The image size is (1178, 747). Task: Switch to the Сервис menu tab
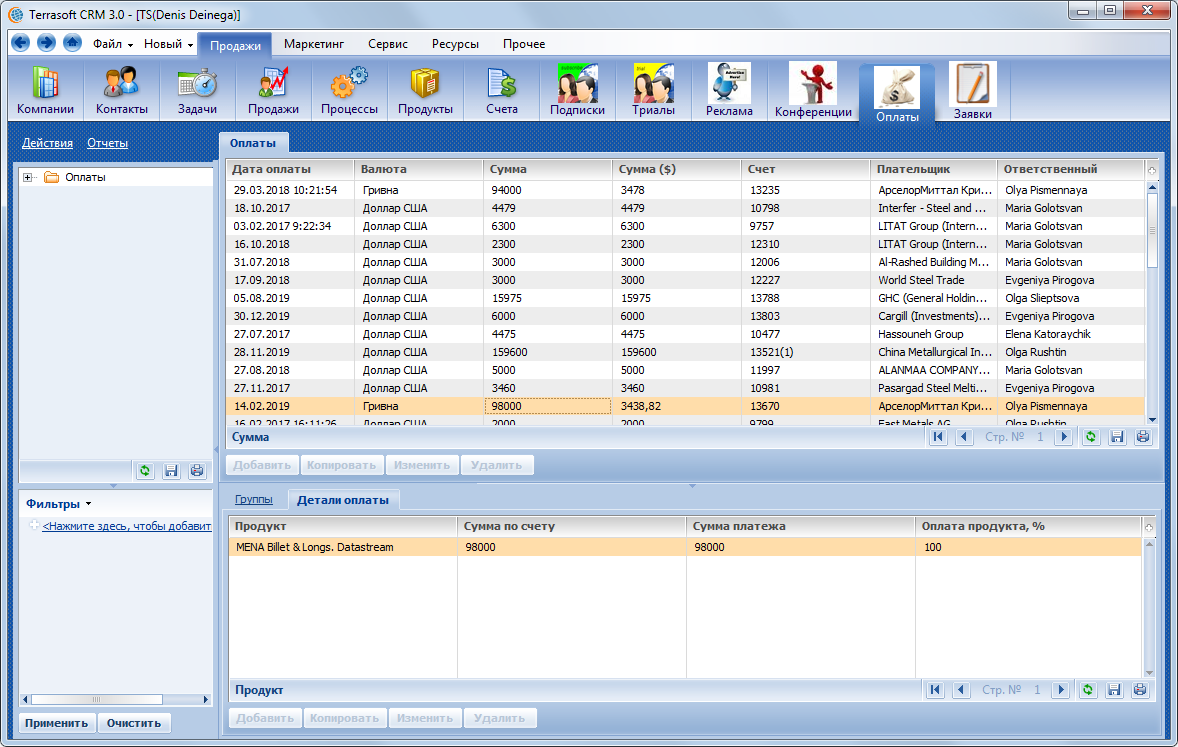click(388, 44)
